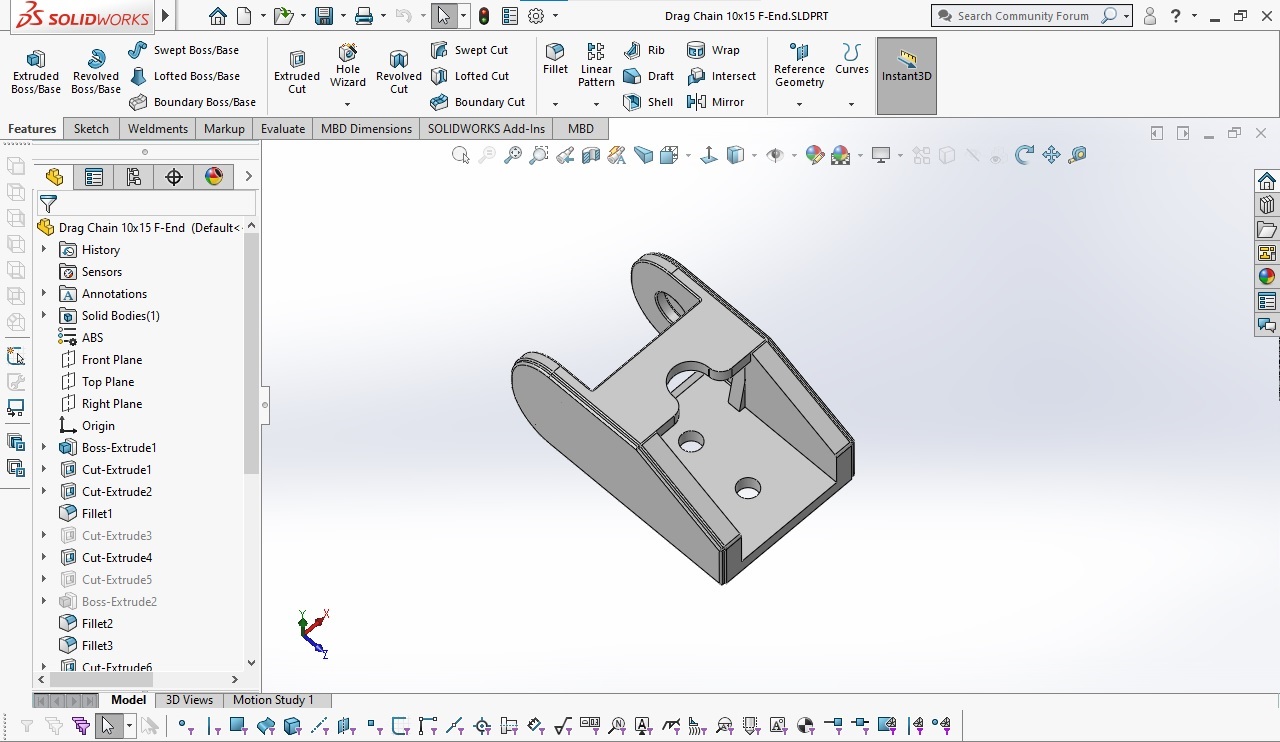Open the Appearances color ball in task pane
1280x742 pixels.
1267,276
